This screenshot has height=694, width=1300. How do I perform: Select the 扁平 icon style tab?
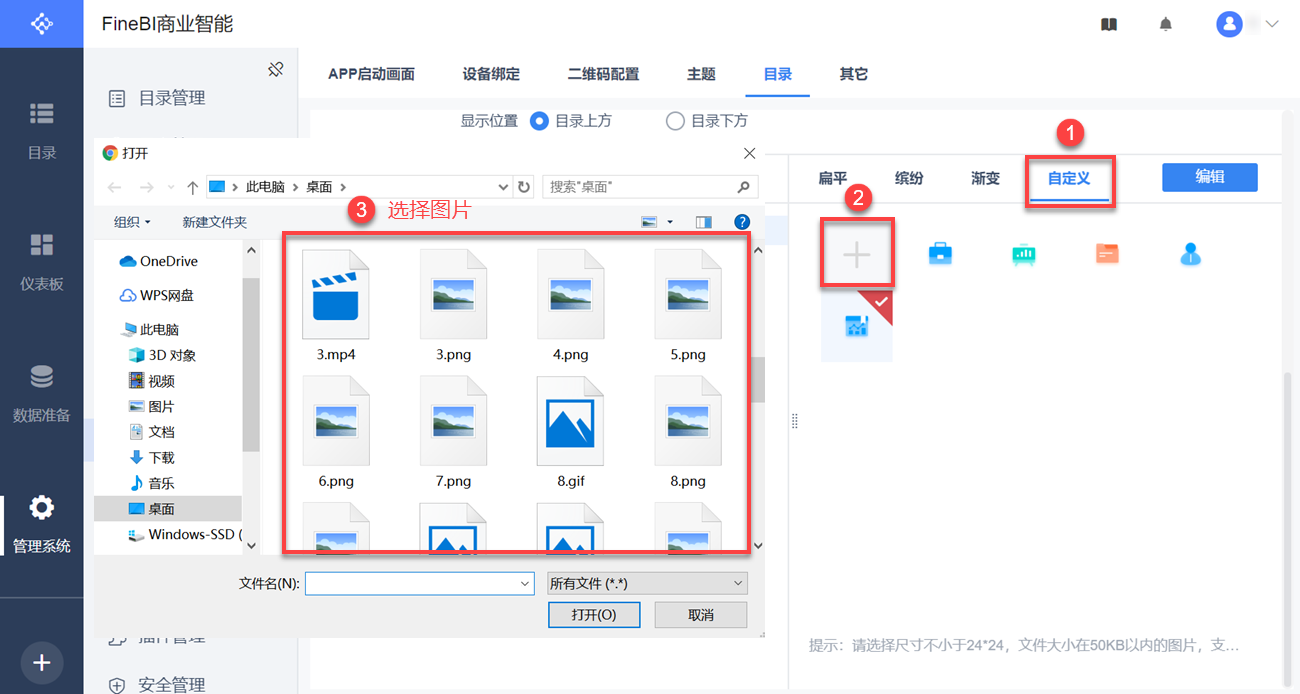tap(833, 178)
